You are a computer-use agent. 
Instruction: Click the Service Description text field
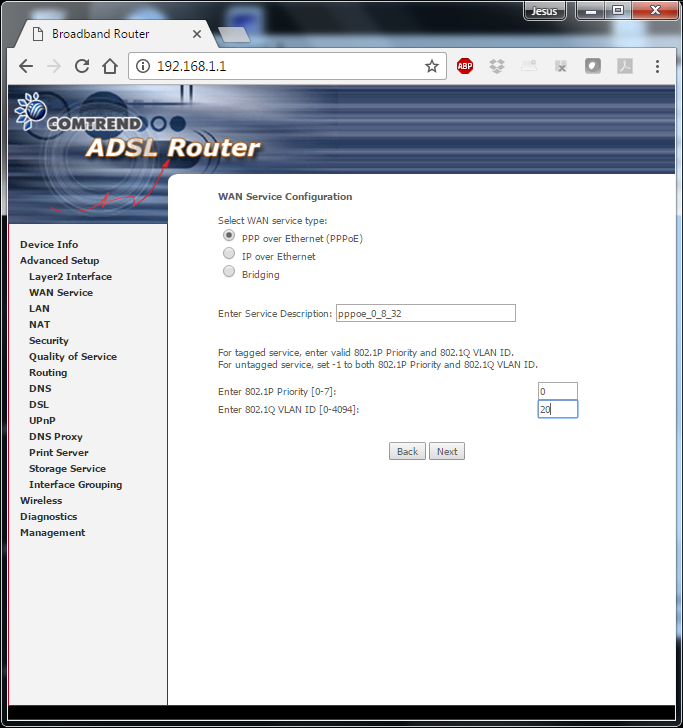[x=425, y=314]
